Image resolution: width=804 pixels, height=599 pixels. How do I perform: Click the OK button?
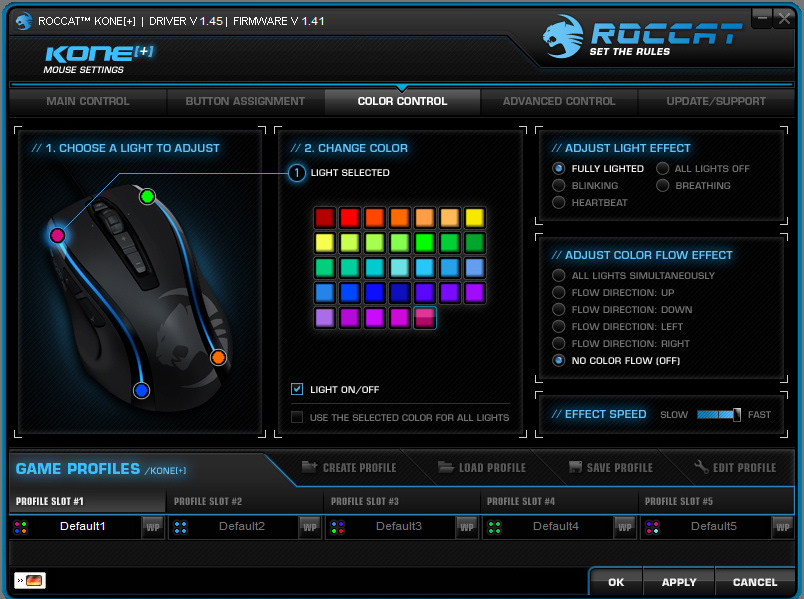point(616,582)
